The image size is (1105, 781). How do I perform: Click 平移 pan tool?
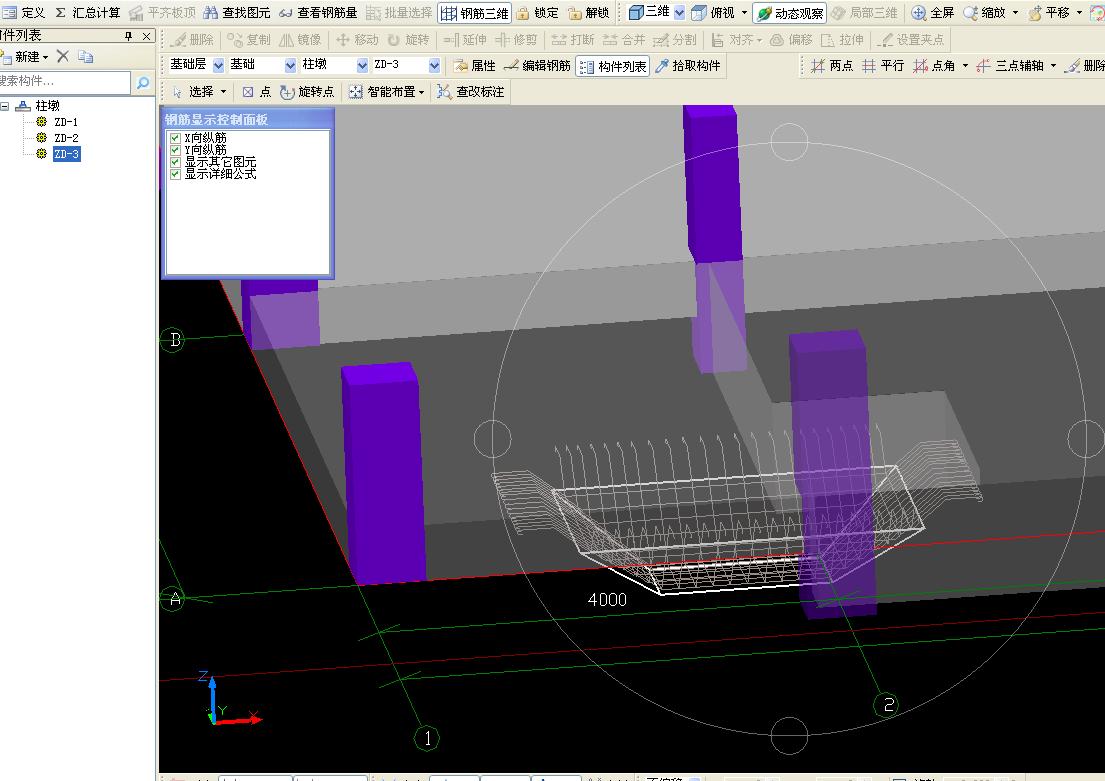pos(1049,13)
